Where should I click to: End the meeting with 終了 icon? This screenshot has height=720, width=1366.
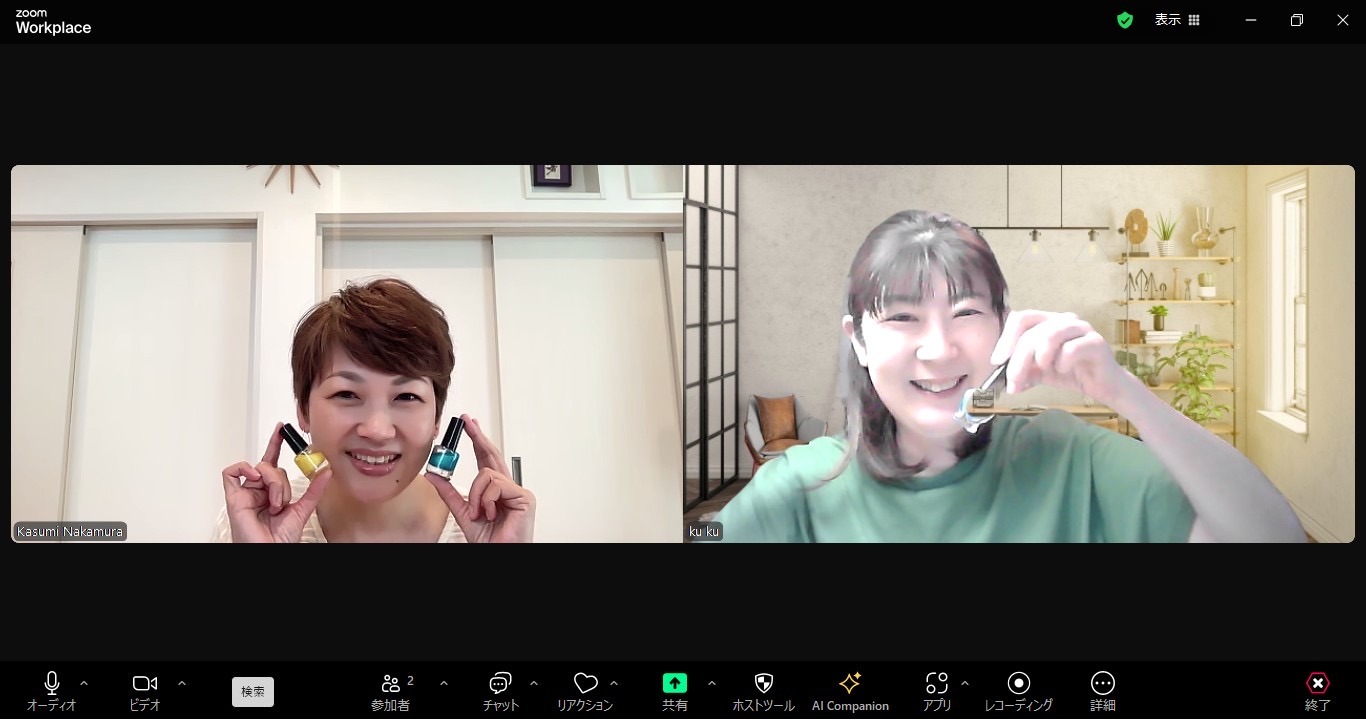[x=1318, y=683]
